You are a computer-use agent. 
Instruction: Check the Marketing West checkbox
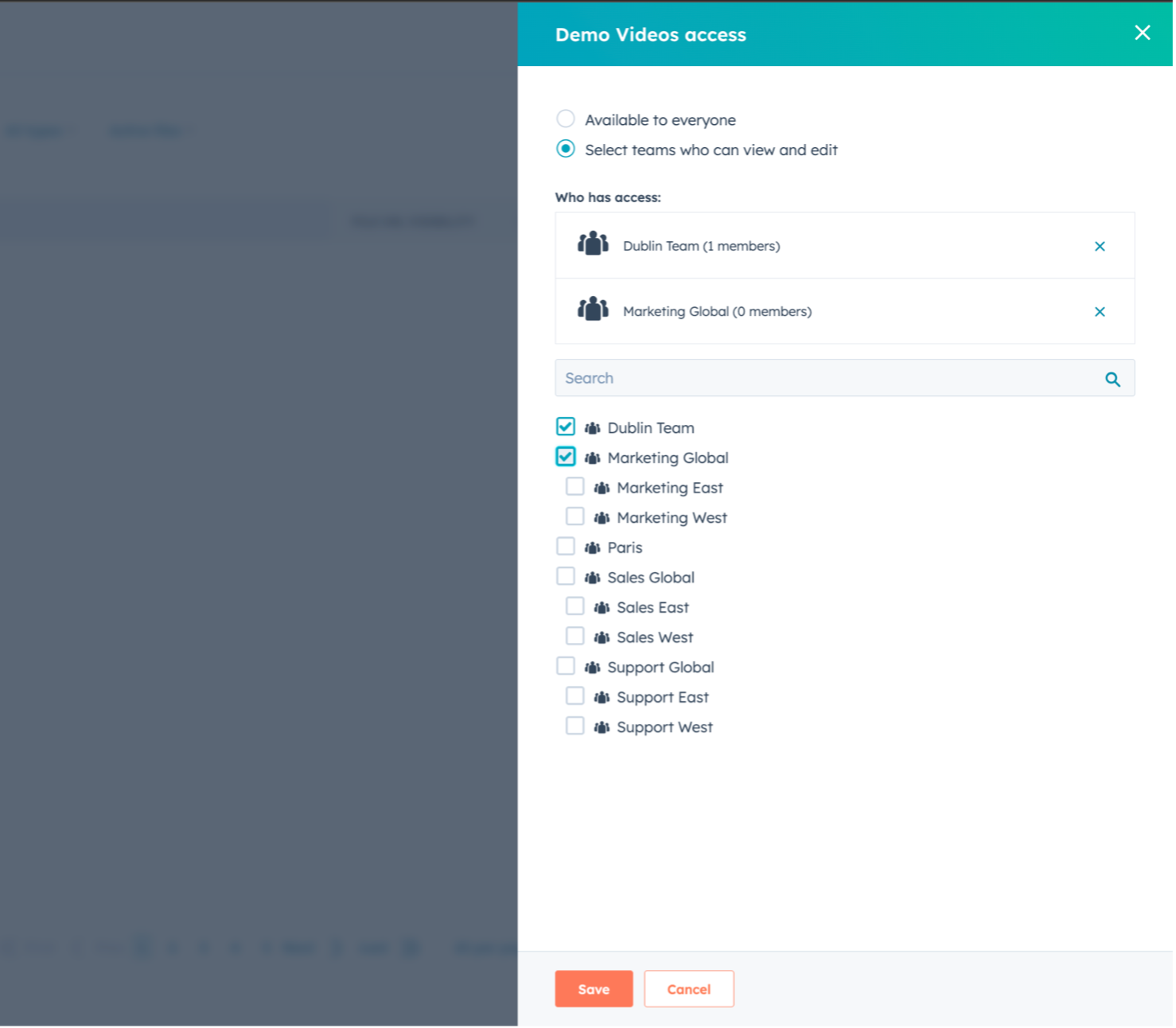coord(576,518)
